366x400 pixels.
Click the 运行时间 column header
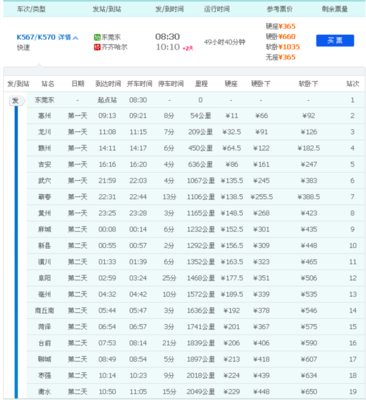[x=217, y=9]
